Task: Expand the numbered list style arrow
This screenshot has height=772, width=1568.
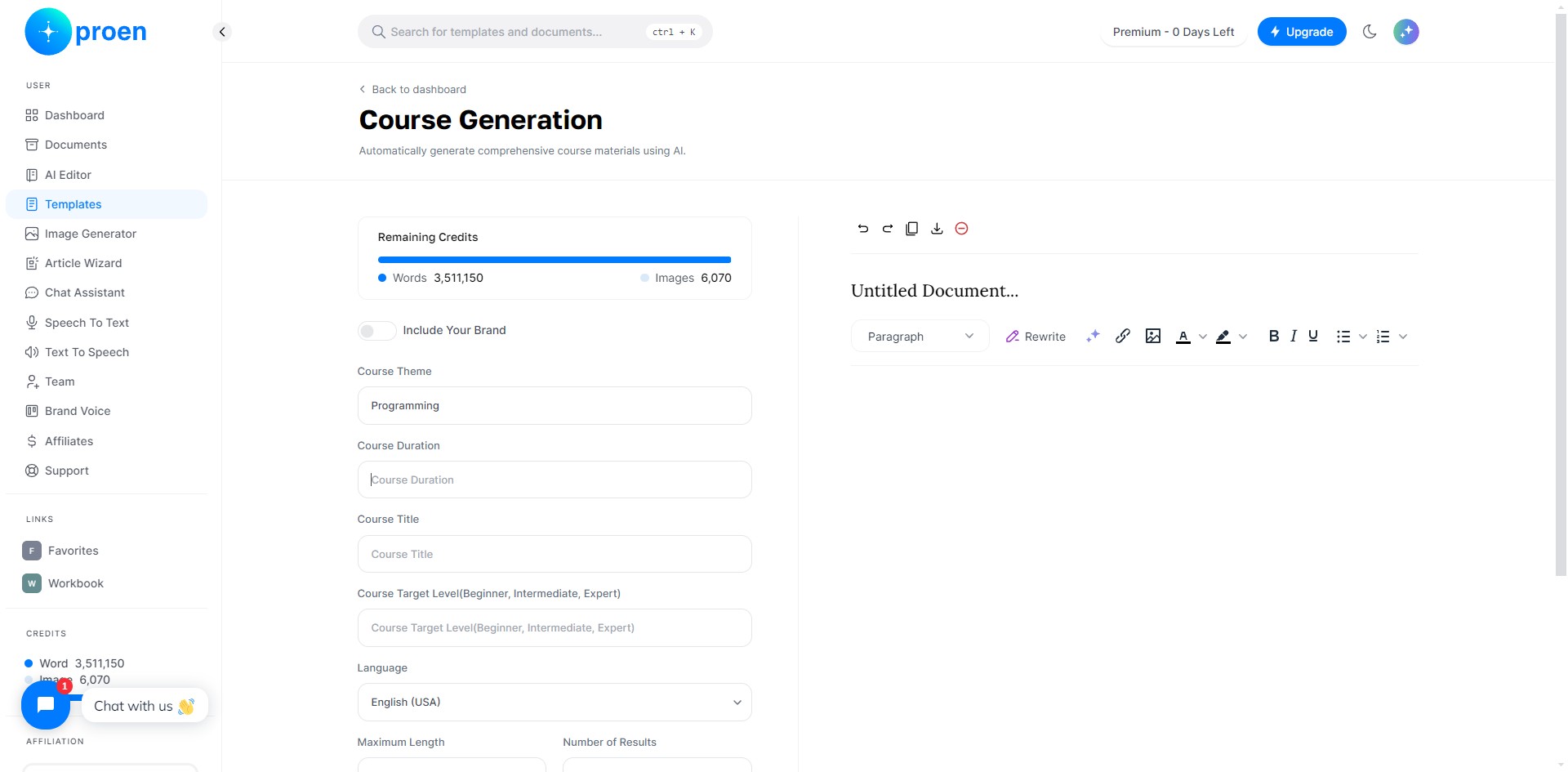Action: (x=1403, y=337)
